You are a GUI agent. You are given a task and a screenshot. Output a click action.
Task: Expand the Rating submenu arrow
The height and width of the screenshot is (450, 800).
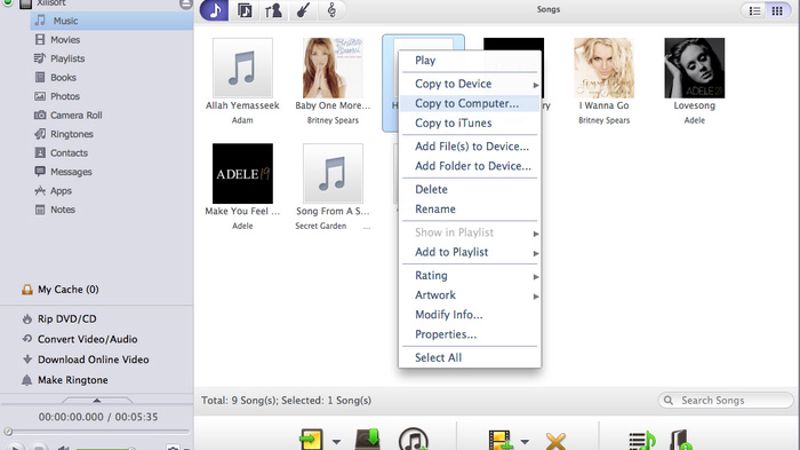[x=536, y=277]
